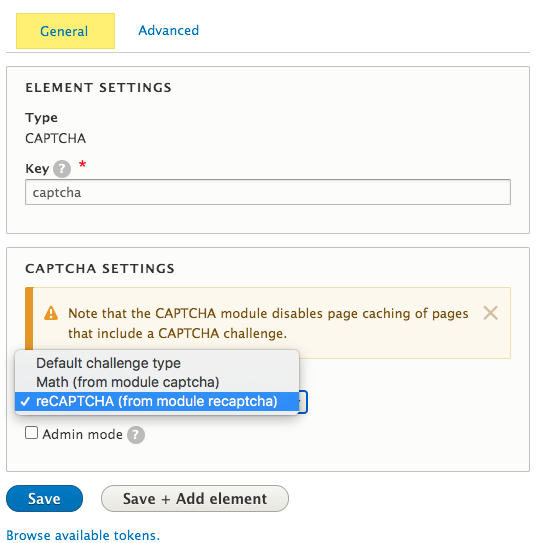The width and height of the screenshot is (538, 543).
Task: Click the orange warning triangle icon
Action: click(x=51, y=313)
